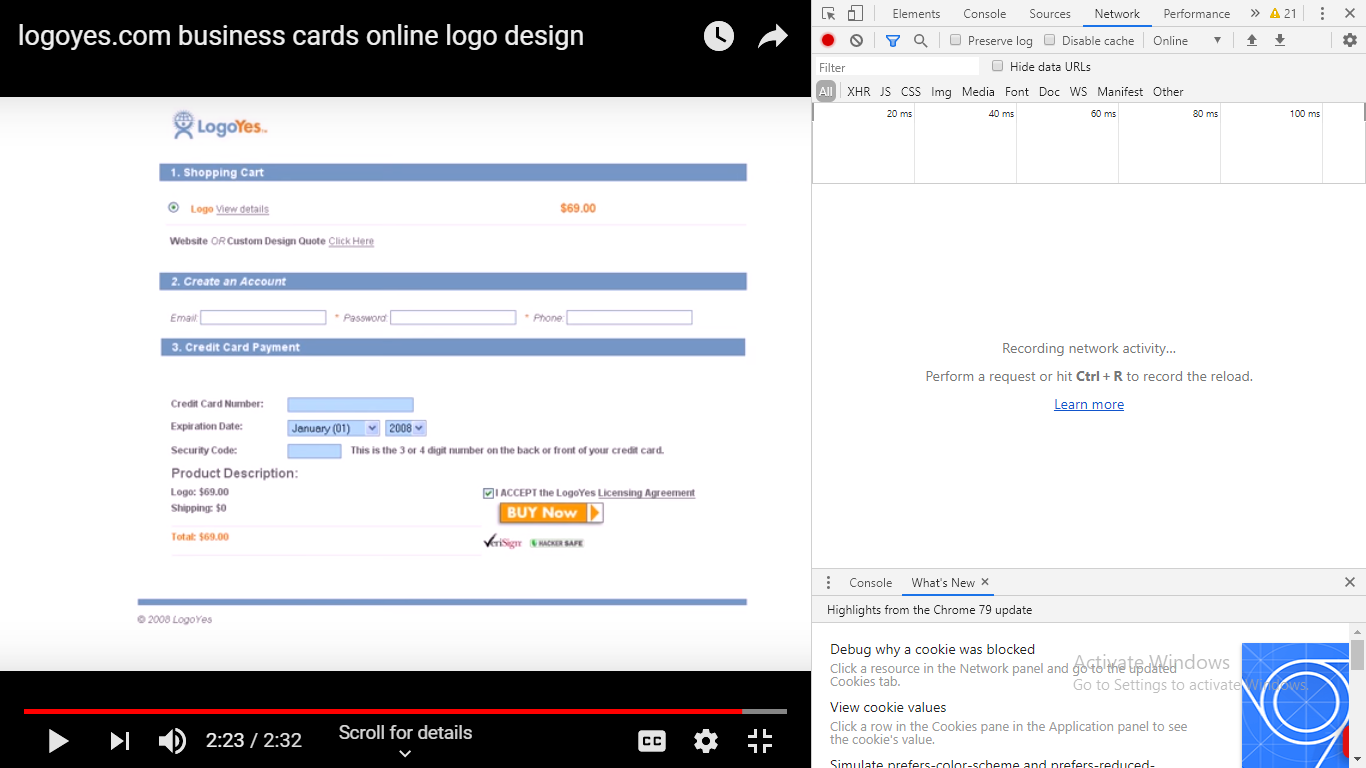Filter requests by Img
The image size is (1366, 768).
click(x=941, y=91)
